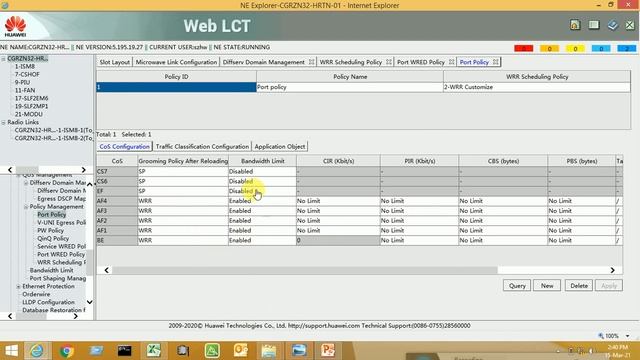Click the Huawei logo
Screen dimensions: 640x360
pos(16,26)
